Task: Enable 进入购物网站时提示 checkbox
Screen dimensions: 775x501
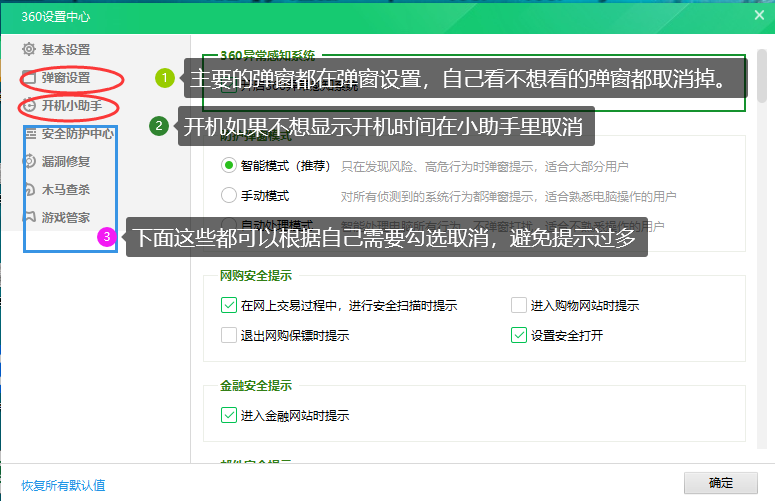Action: pyautogui.click(x=518, y=305)
